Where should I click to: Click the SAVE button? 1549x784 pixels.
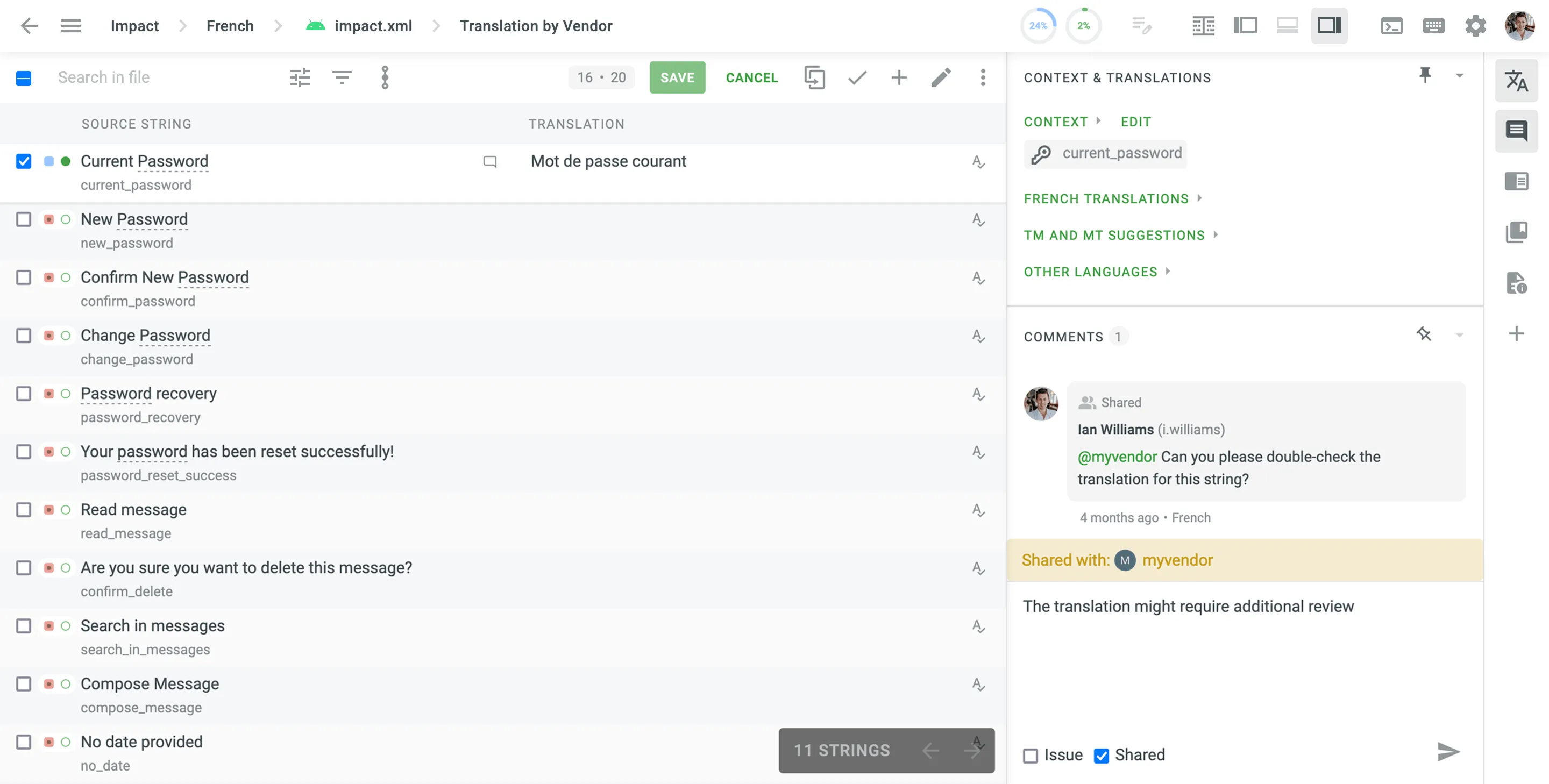[x=677, y=77]
